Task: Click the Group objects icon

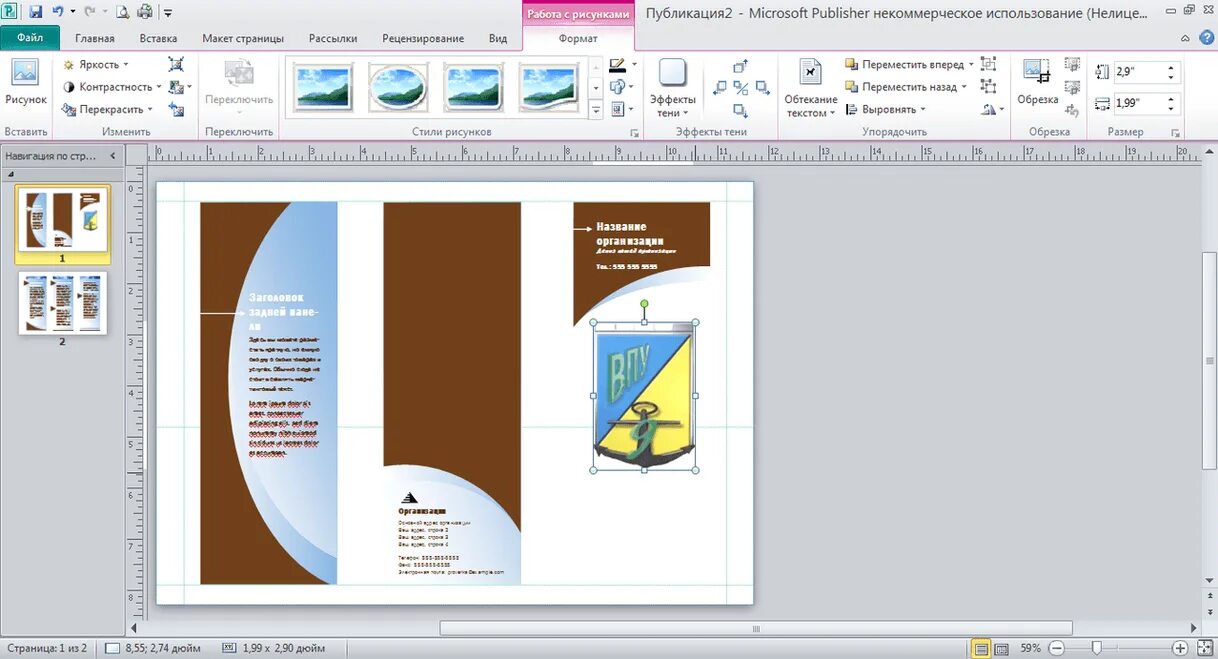Action: coord(989,64)
